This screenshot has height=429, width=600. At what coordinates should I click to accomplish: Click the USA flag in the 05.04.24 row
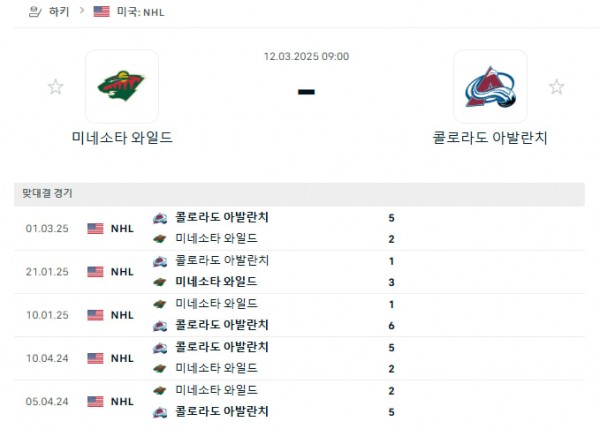96,401
